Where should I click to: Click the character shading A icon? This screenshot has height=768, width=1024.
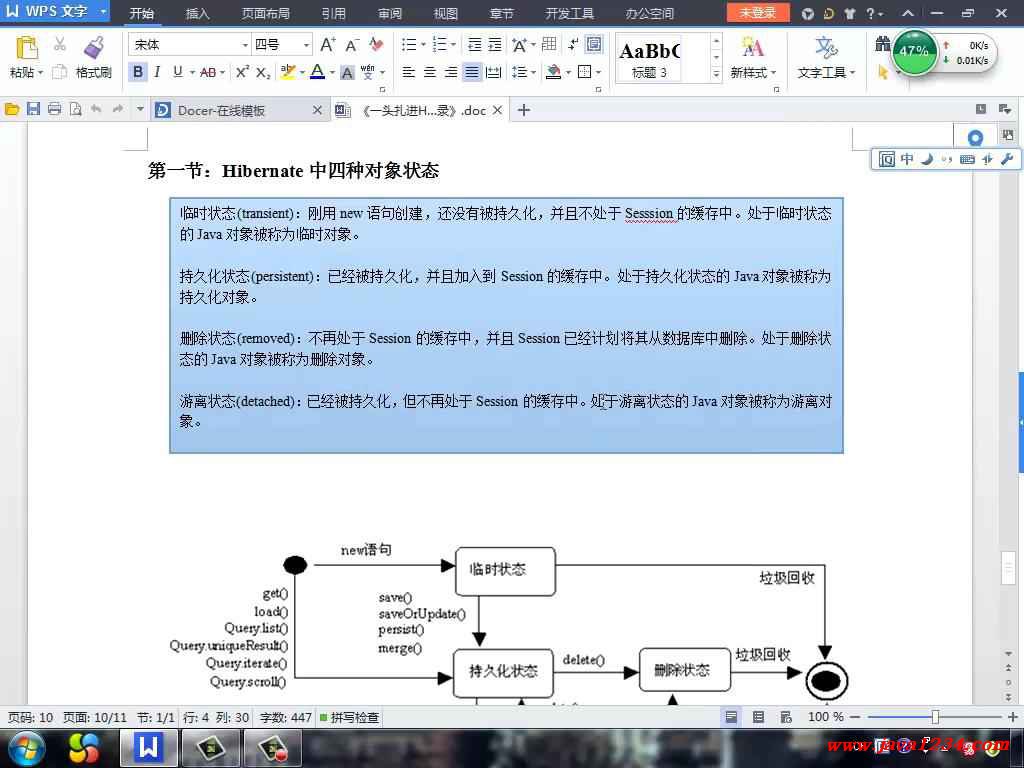[x=347, y=72]
